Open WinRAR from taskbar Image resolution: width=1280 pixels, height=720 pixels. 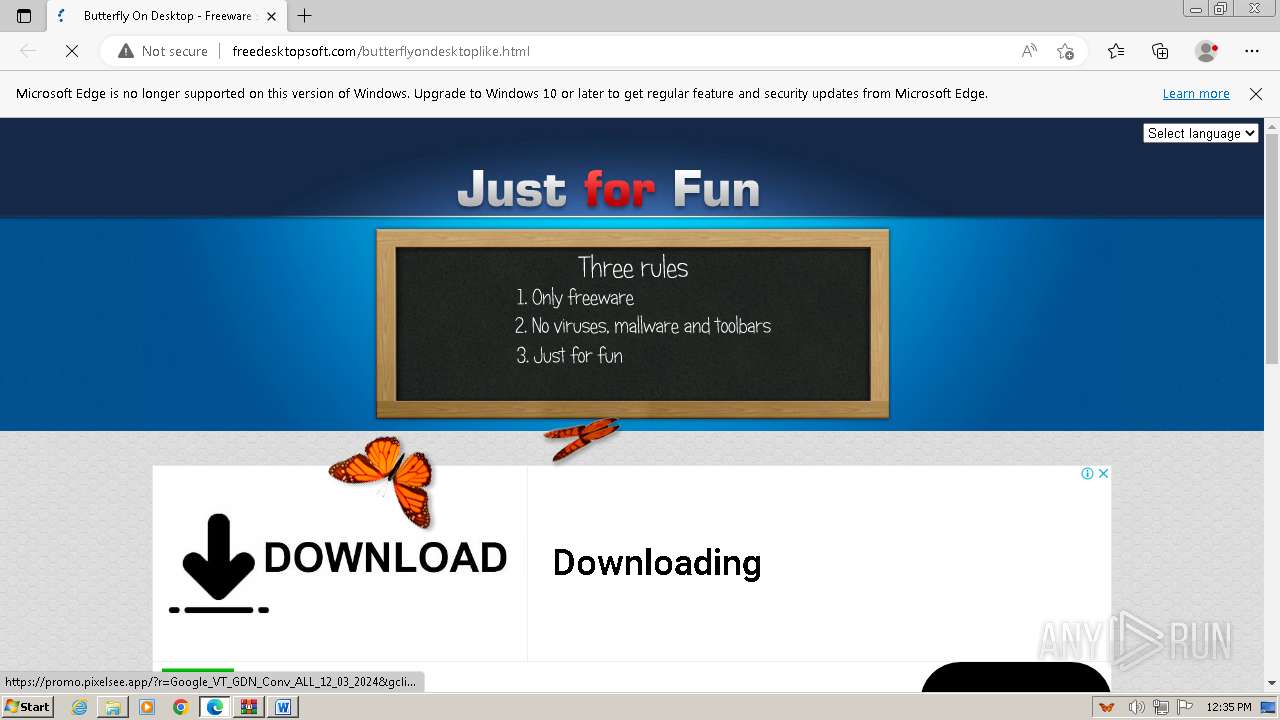coord(249,707)
